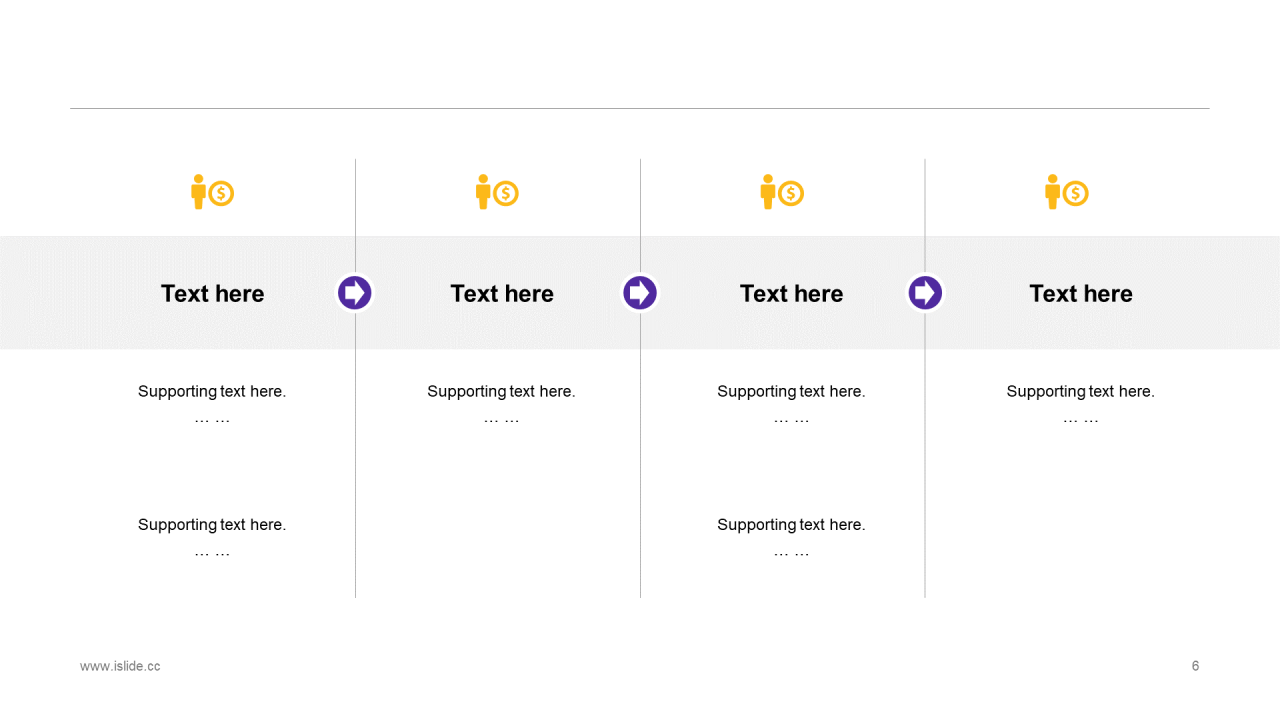Click the second person-with-coin icon
Screen dimensions: 1280x720
497,192
